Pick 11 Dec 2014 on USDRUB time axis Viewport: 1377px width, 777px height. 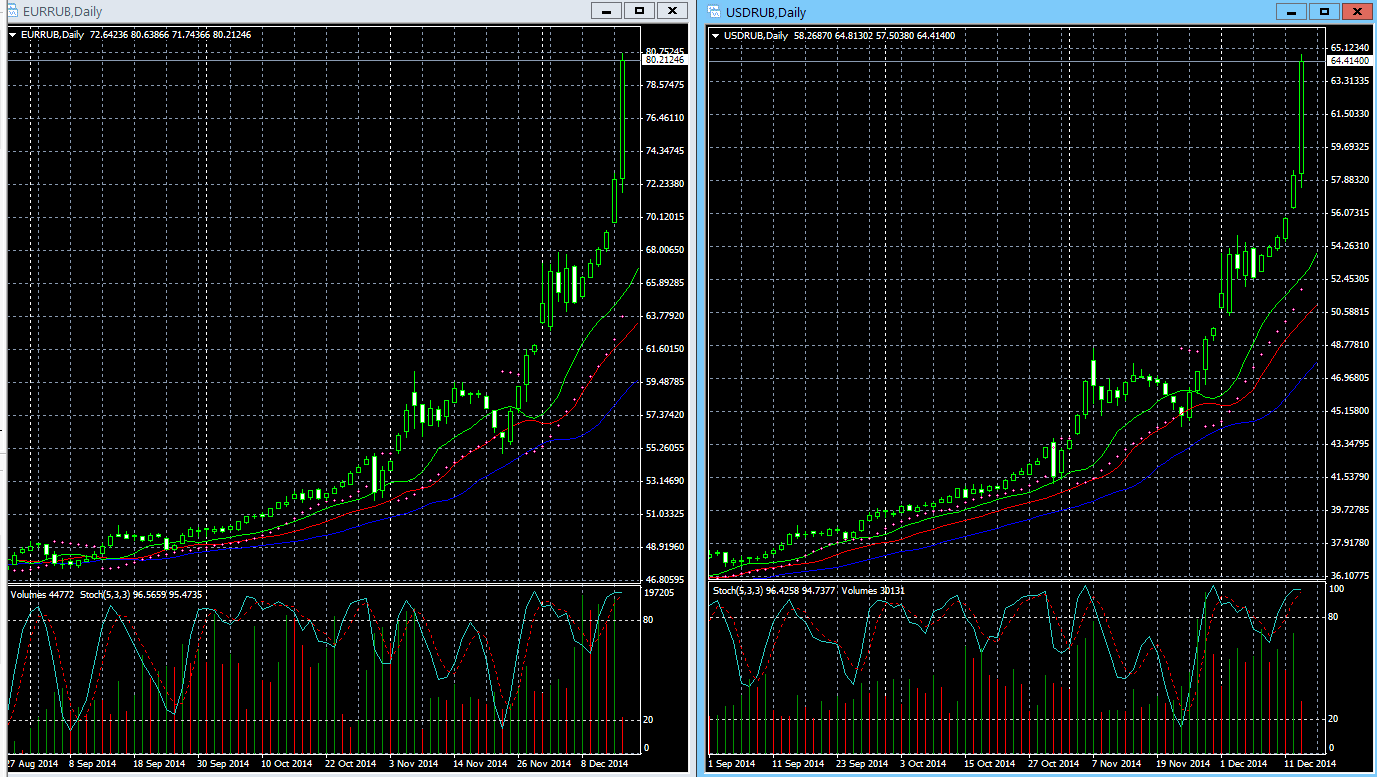(x=1309, y=763)
